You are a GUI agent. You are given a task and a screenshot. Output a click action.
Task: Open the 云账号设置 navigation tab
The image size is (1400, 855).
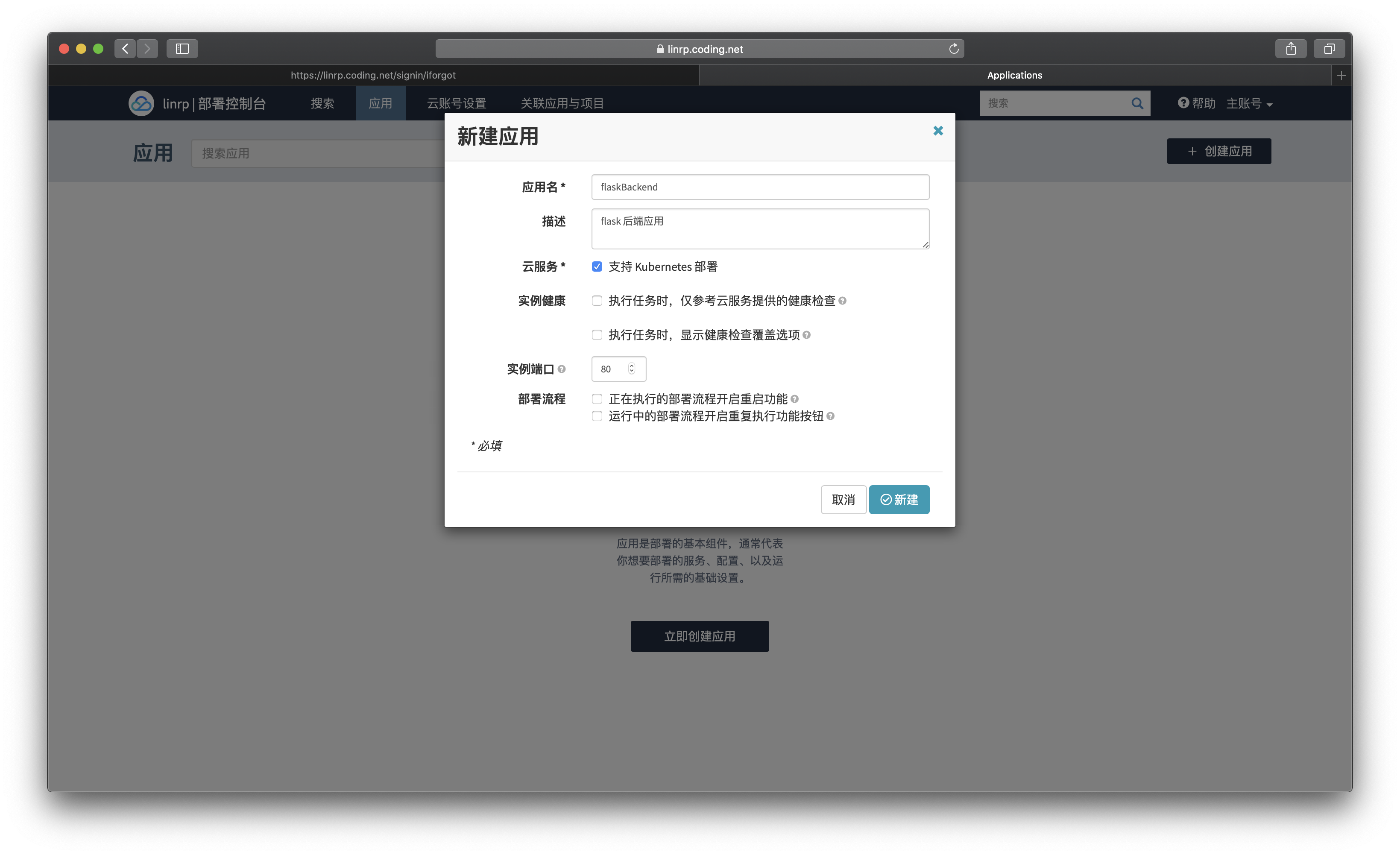tap(456, 103)
